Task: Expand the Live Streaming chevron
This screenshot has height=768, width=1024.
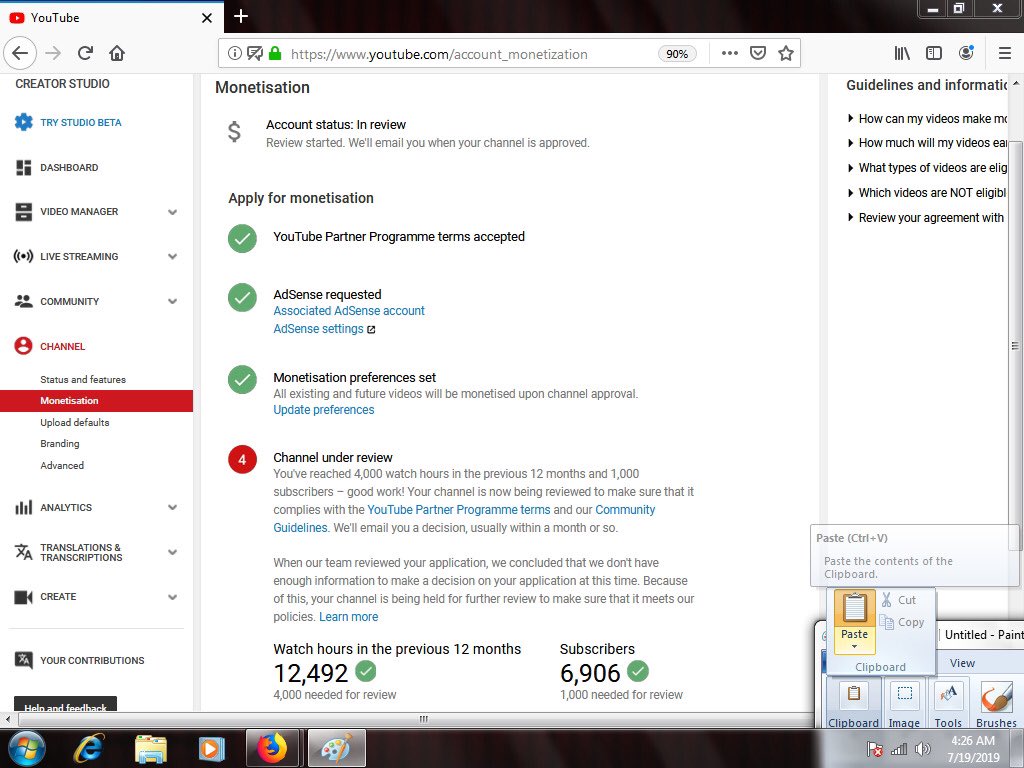Action: point(172,257)
